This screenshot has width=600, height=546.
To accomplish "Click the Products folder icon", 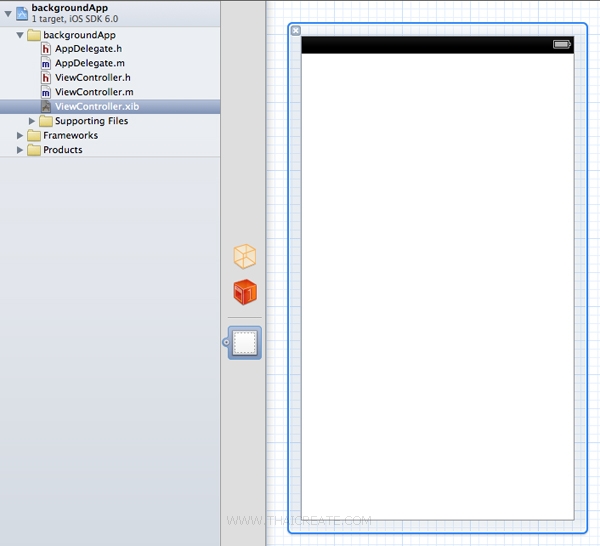I will [x=34, y=150].
